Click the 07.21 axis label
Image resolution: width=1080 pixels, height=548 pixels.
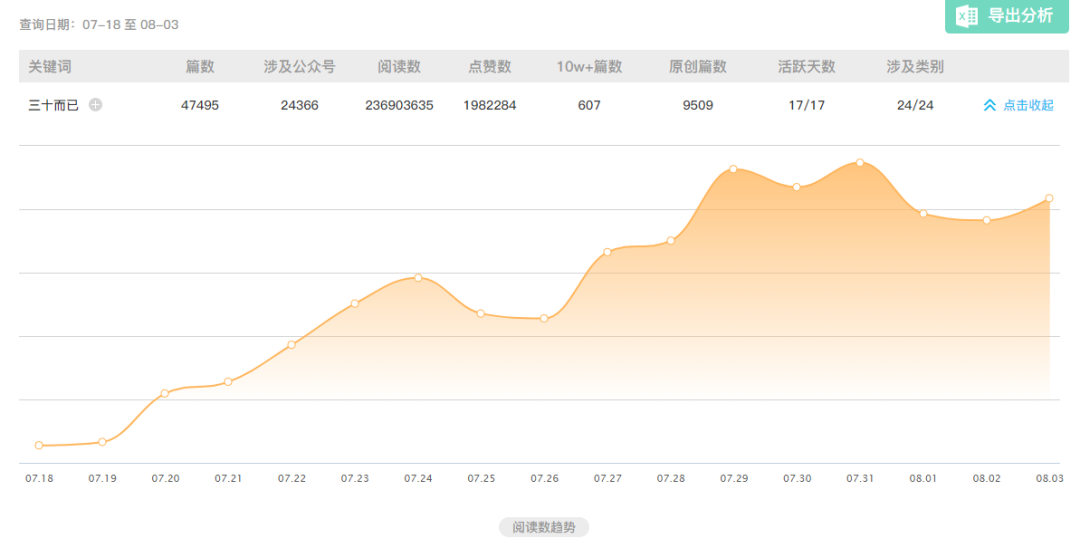tap(229, 478)
